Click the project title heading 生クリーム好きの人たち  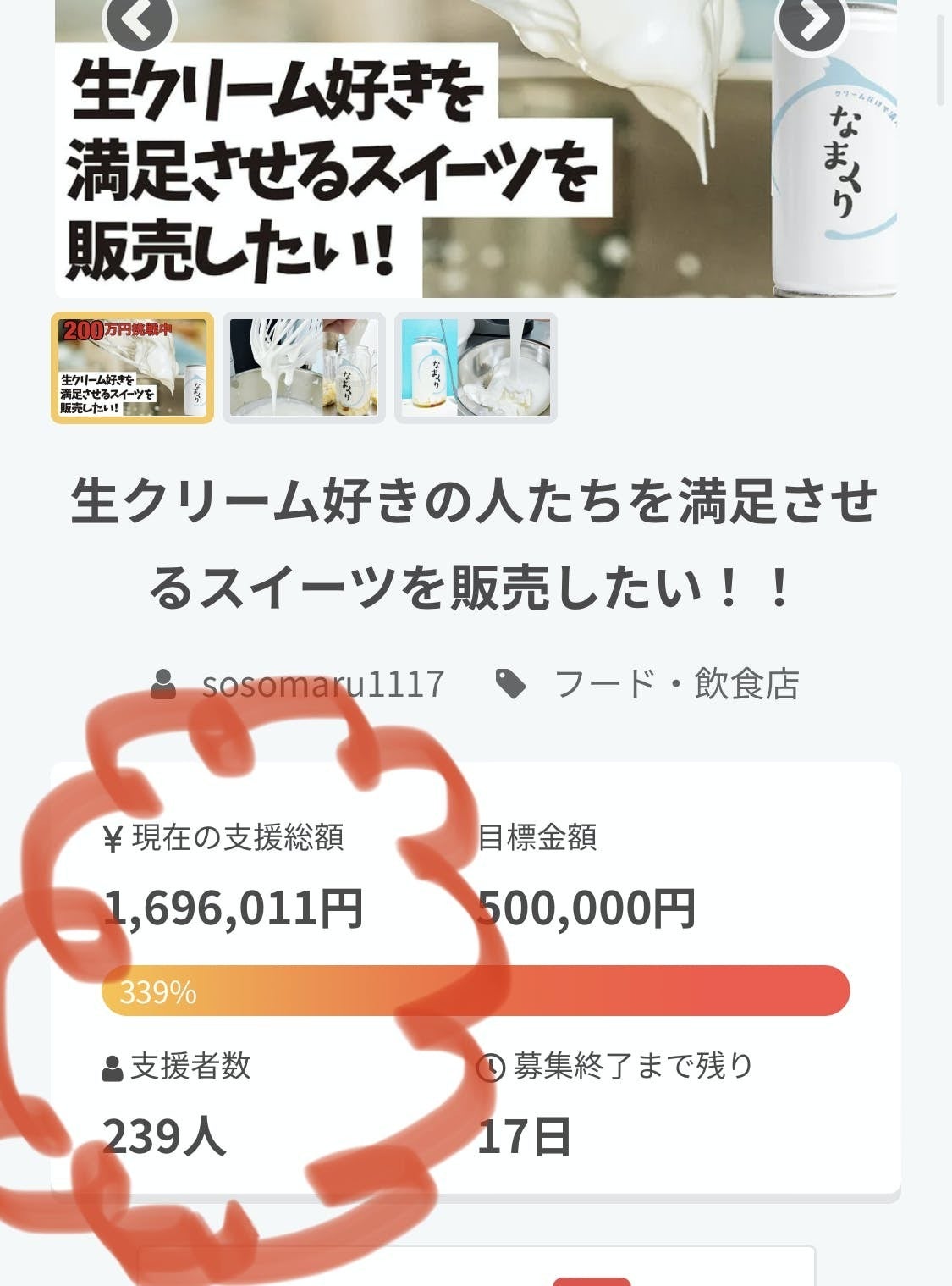(474, 544)
